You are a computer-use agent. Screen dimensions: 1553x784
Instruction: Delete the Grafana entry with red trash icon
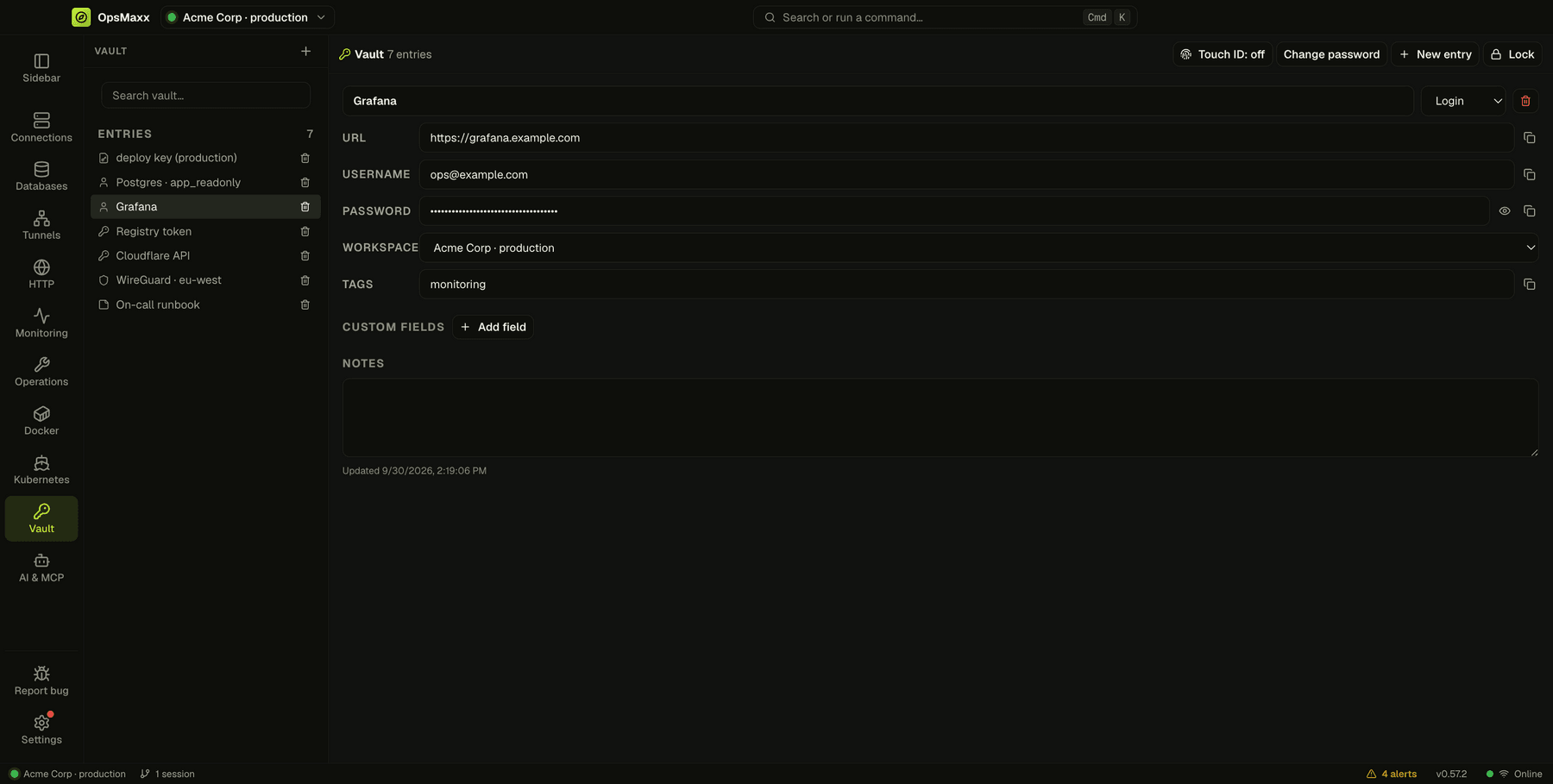click(x=1525, y=101)
